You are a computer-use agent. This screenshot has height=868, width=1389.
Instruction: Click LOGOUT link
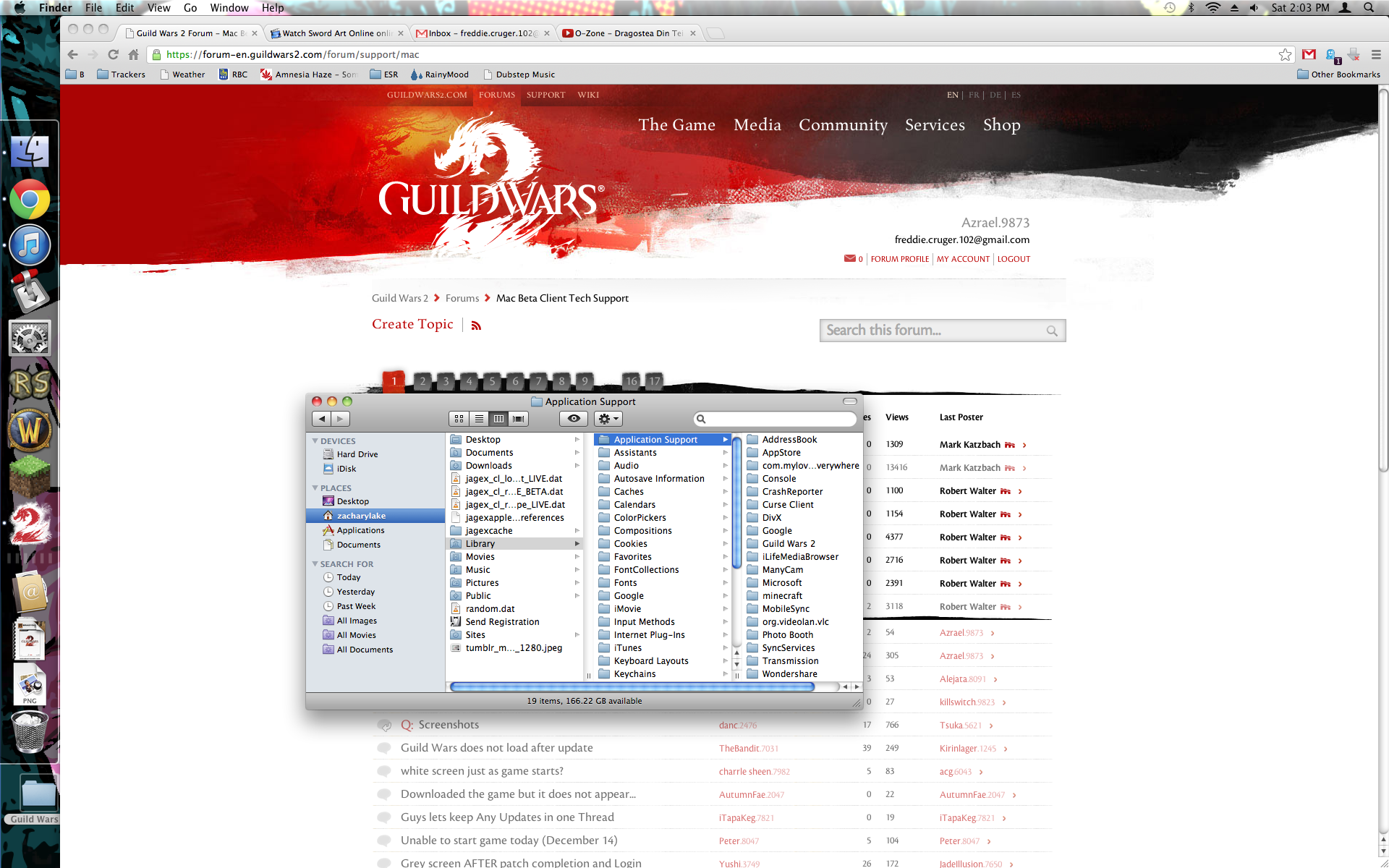tap(1014, 259)
